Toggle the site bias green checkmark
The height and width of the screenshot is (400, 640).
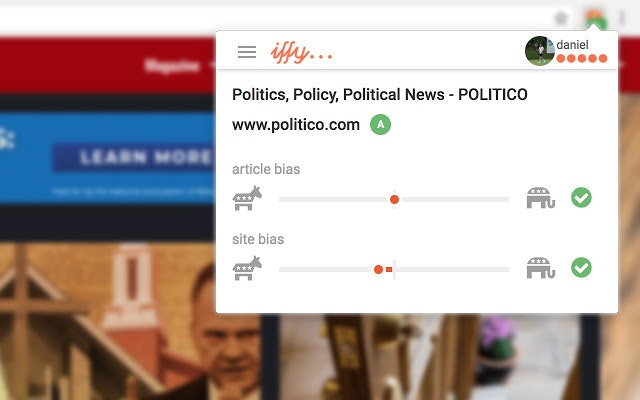(581, 268)
